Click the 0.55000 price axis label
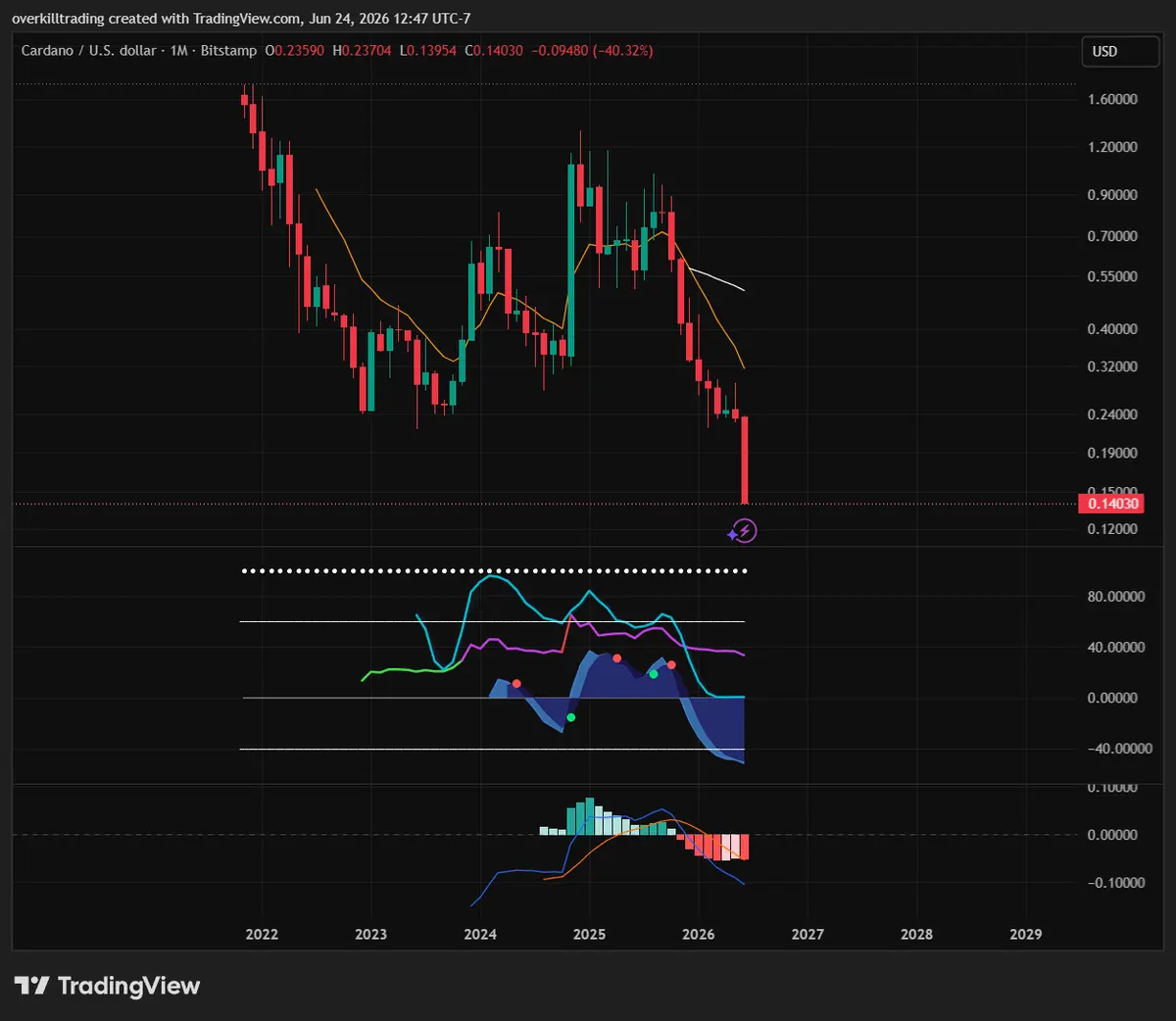Viewport: 1176px width, 1021px height. tap(1112, 276)
